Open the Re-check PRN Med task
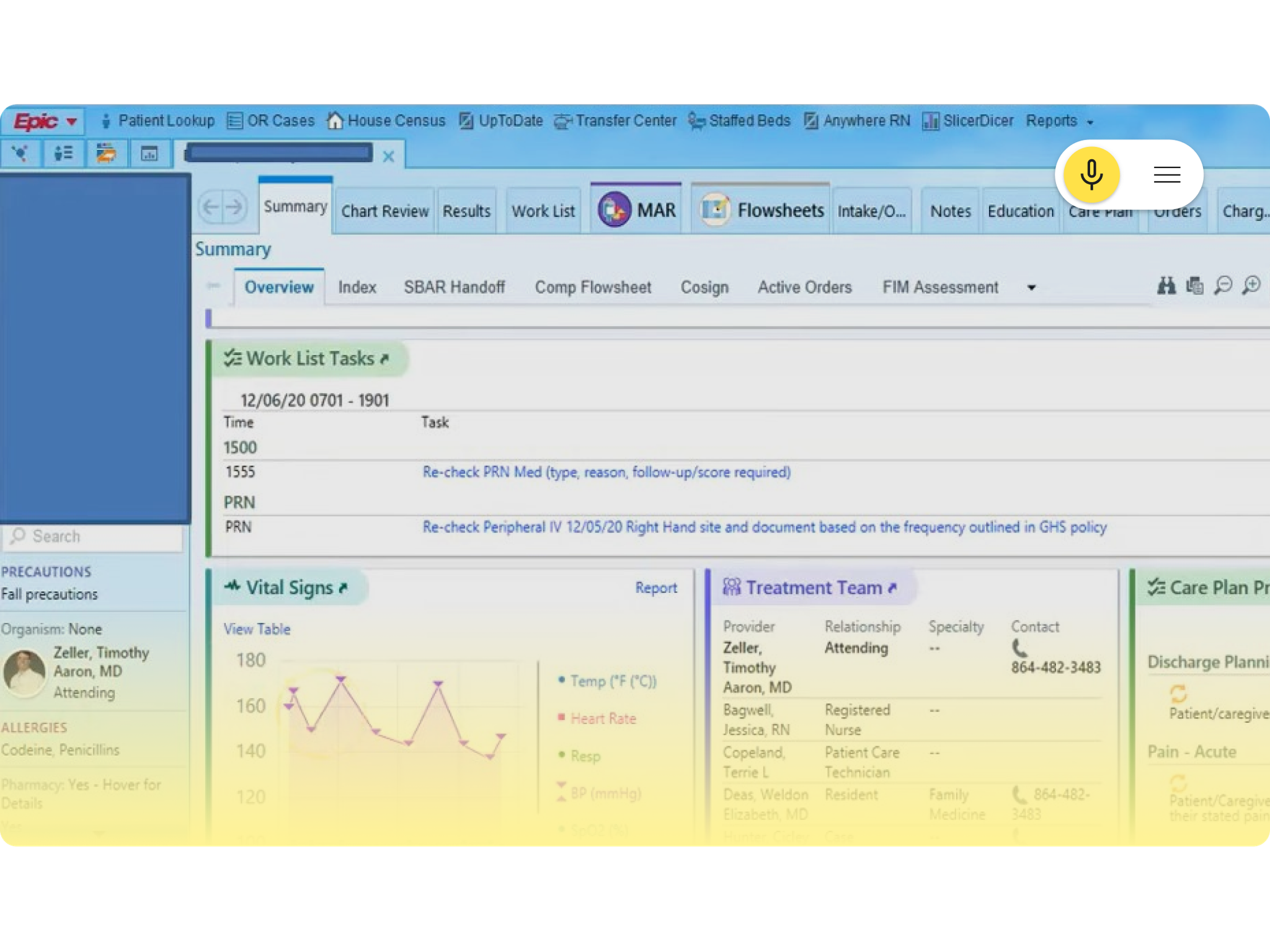Viewport: 1270px width, 952px height. [x=606, y=472]
